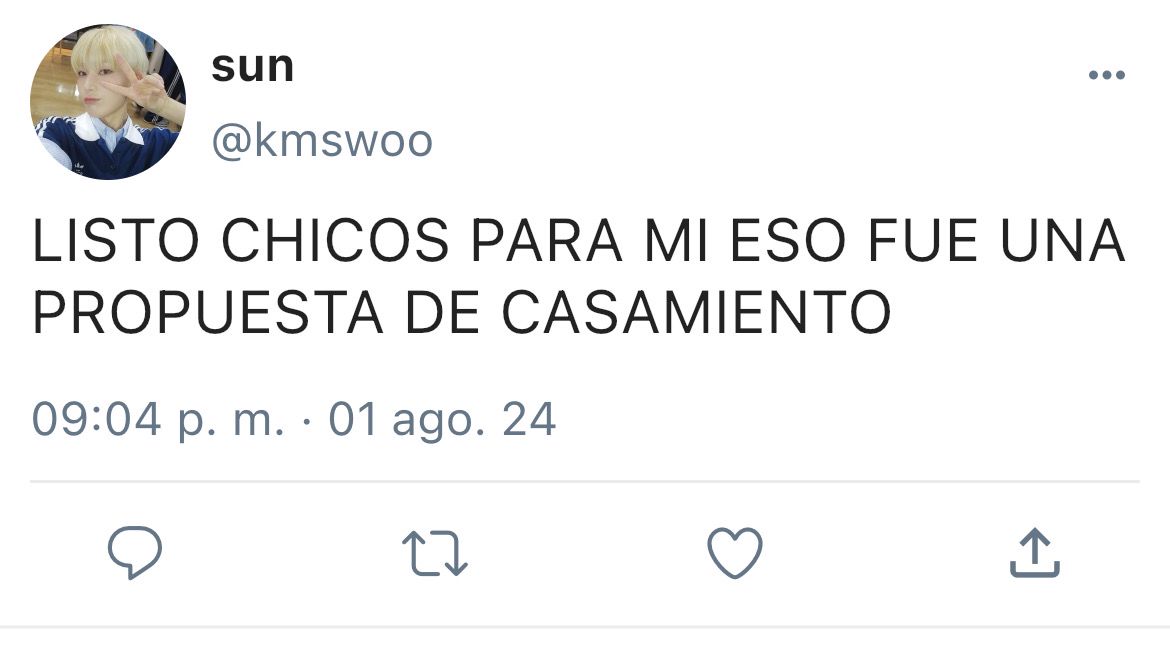Image resolution: width=1170 pixels, height=645 pixels.
Task: Share the tweet via the upload arrow icon
Action: coord(1035,552)
